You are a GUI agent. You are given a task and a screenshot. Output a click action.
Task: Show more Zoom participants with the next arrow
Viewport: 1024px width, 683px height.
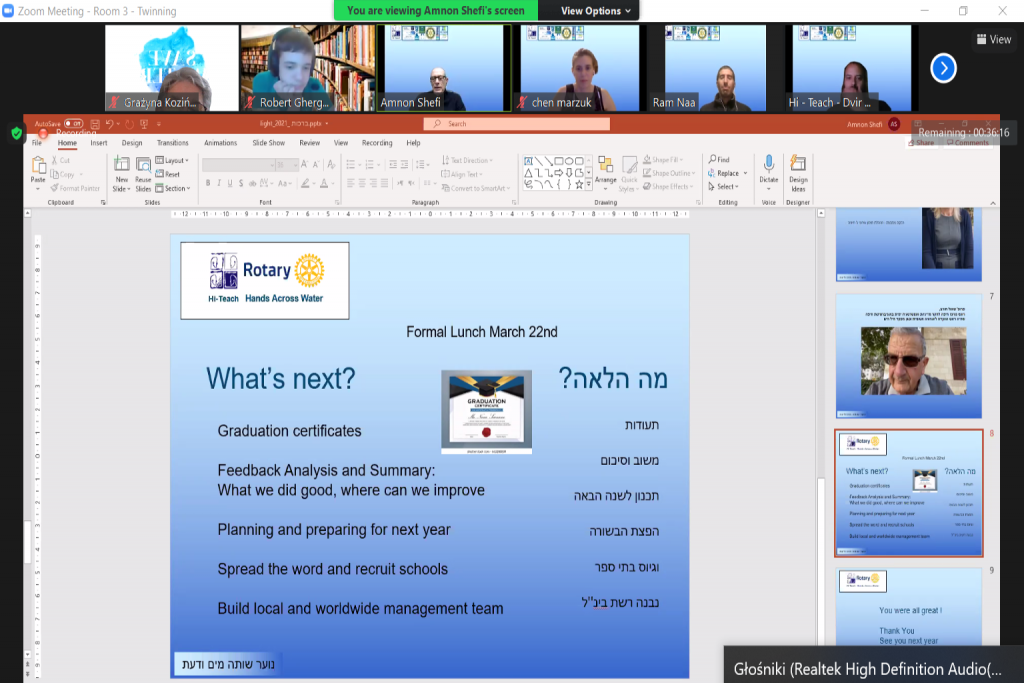coord(943,67)
